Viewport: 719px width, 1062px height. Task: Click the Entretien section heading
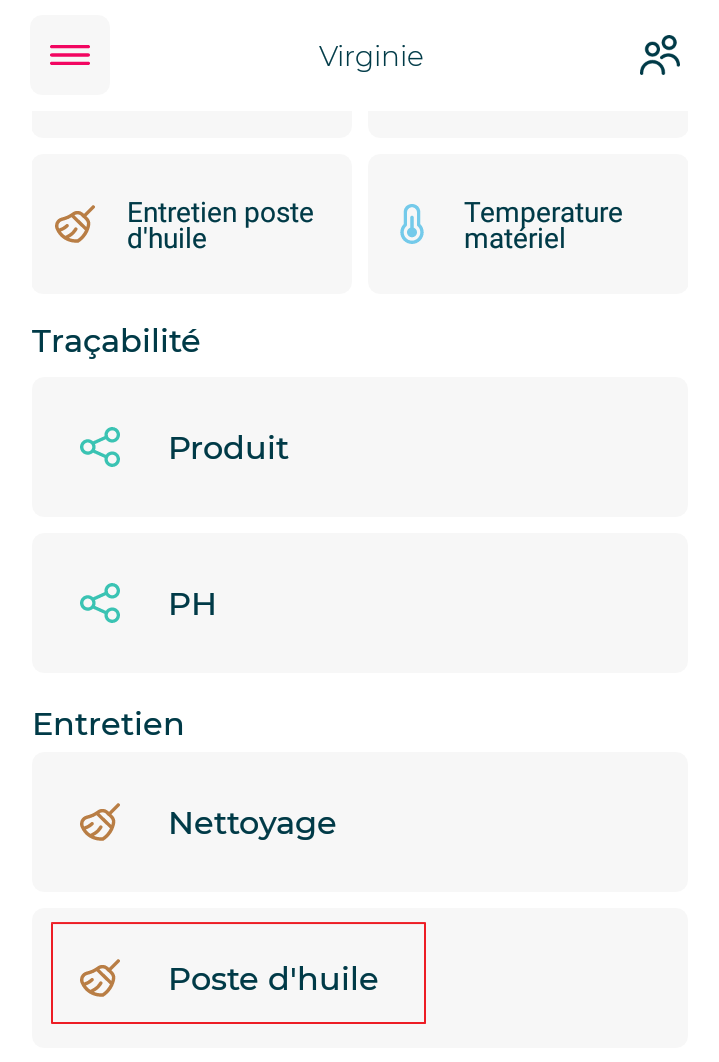pyautogui.click(x=108, y=723)
